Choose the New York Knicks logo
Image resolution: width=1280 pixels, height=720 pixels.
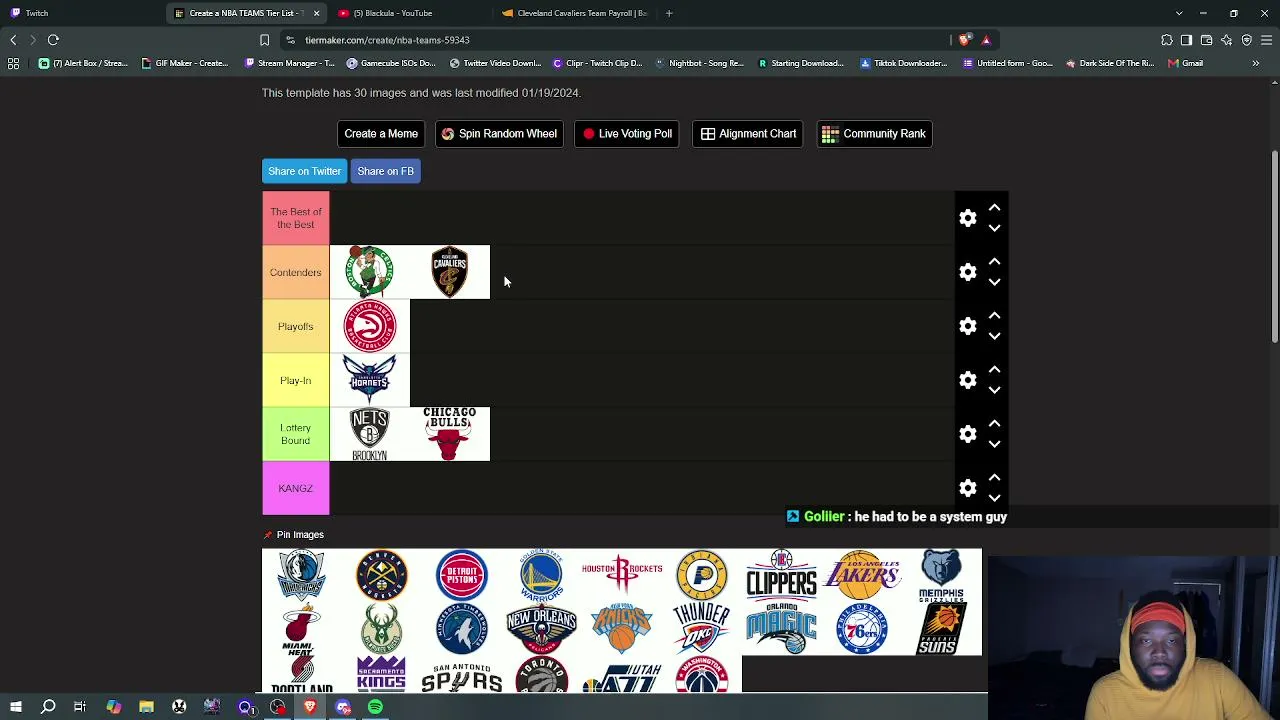[621, 629]
